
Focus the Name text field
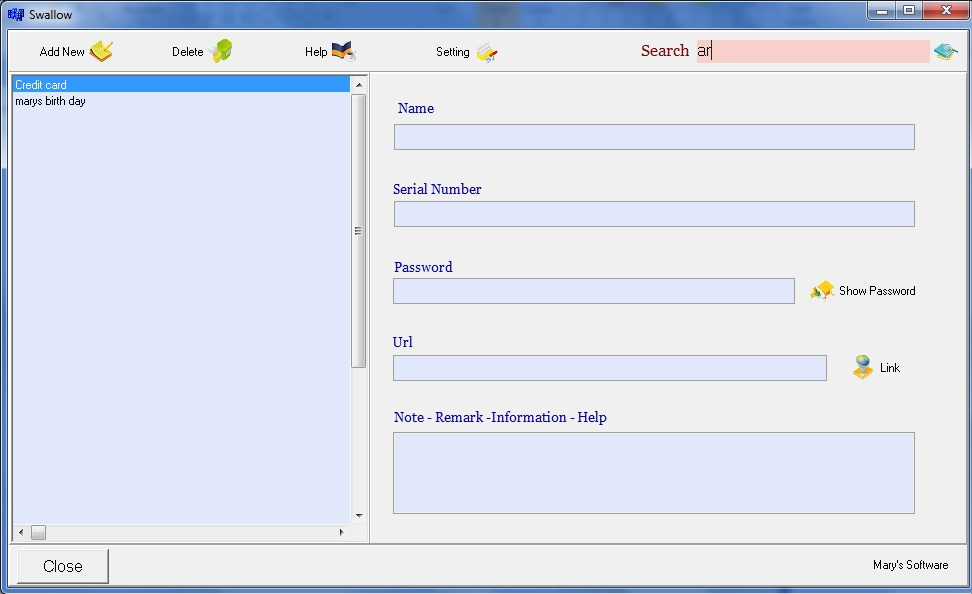(653, 137)
